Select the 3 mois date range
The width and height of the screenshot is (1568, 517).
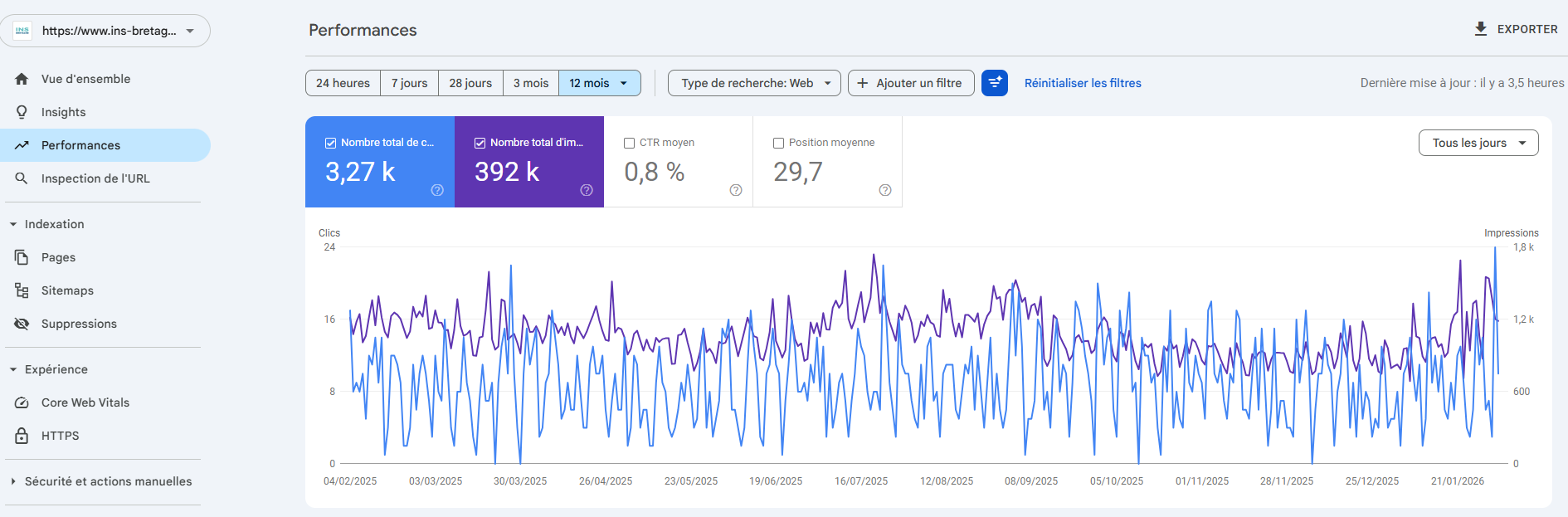click(530, 83)
